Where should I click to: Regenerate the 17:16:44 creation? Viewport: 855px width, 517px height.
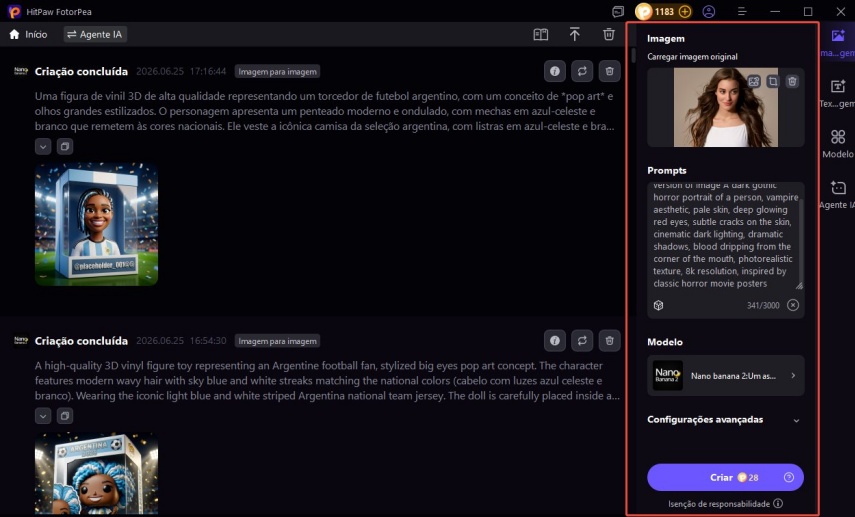[582, 71]
